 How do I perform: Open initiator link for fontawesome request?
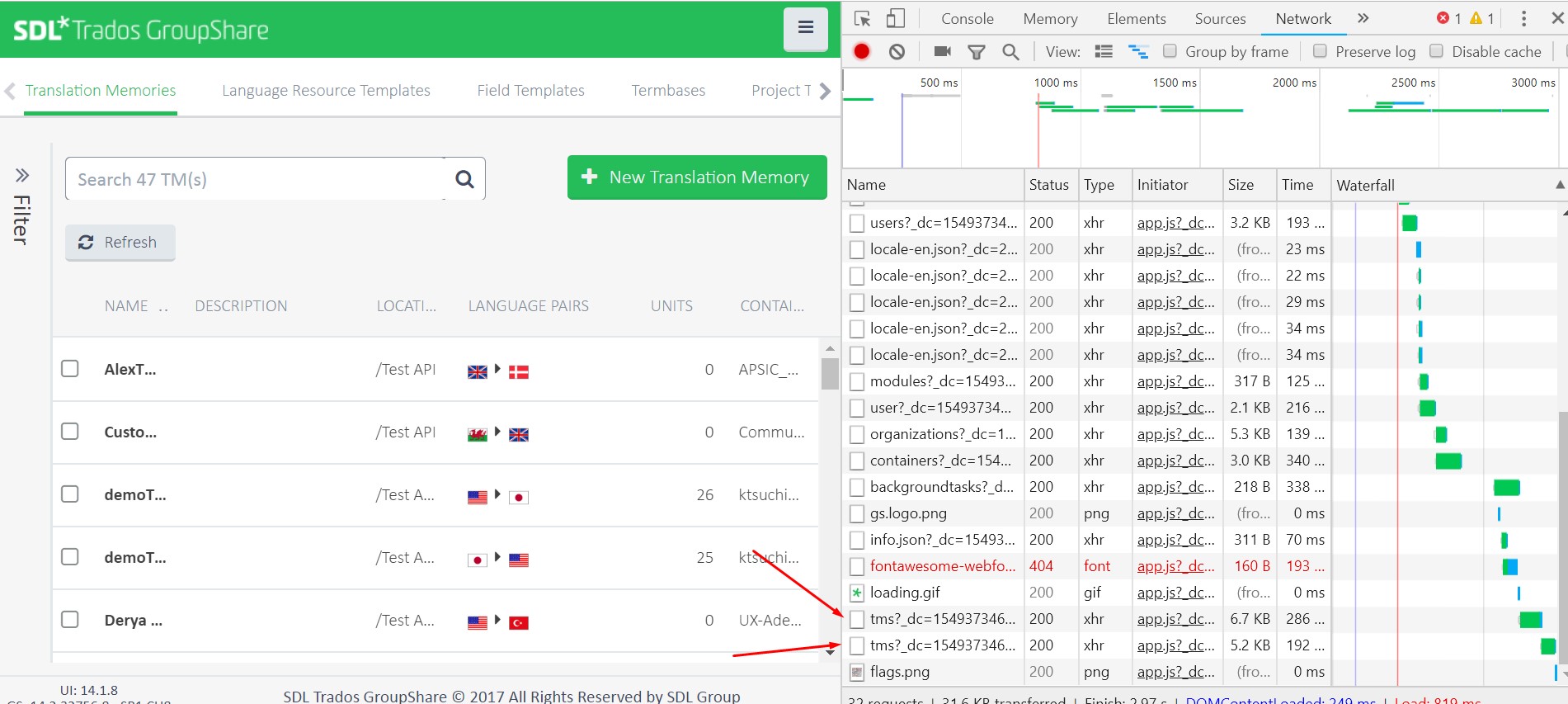coord(1175,566)
